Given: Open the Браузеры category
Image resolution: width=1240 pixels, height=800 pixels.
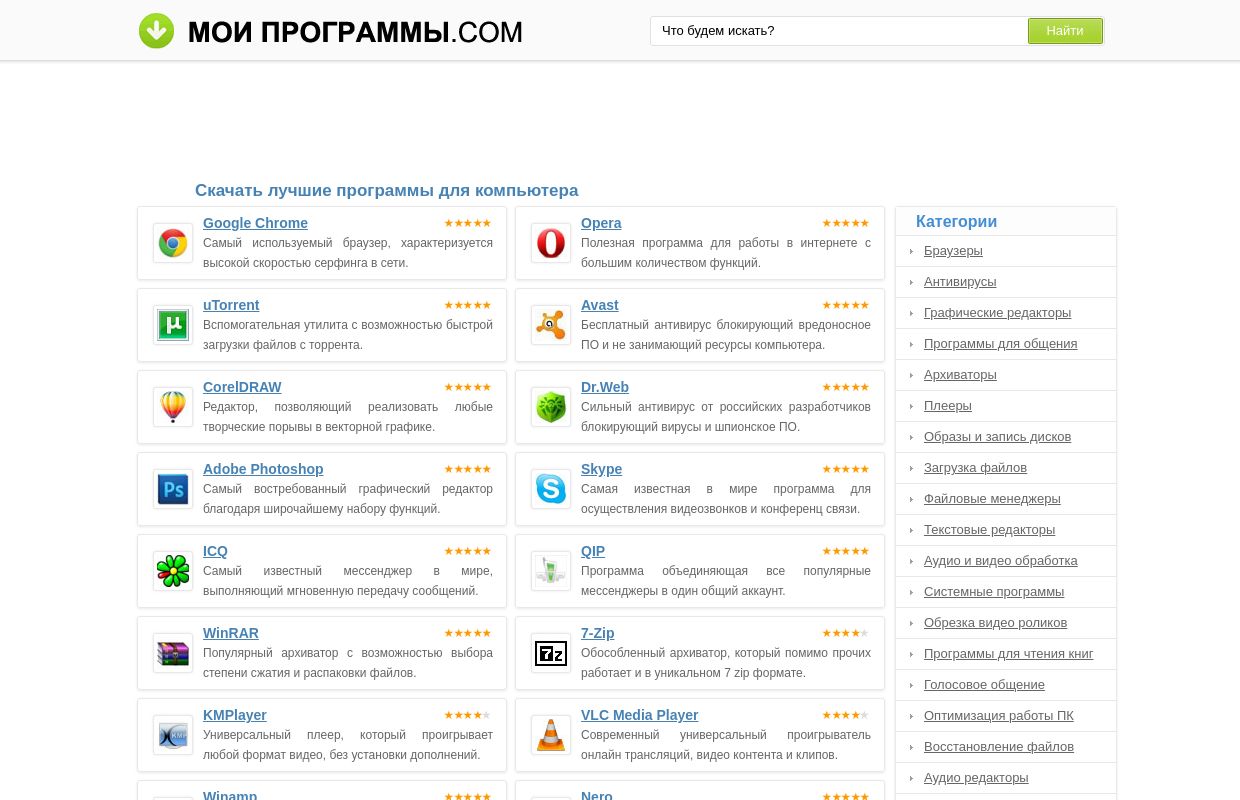Looking at the screenshot, I should point(953,251).
